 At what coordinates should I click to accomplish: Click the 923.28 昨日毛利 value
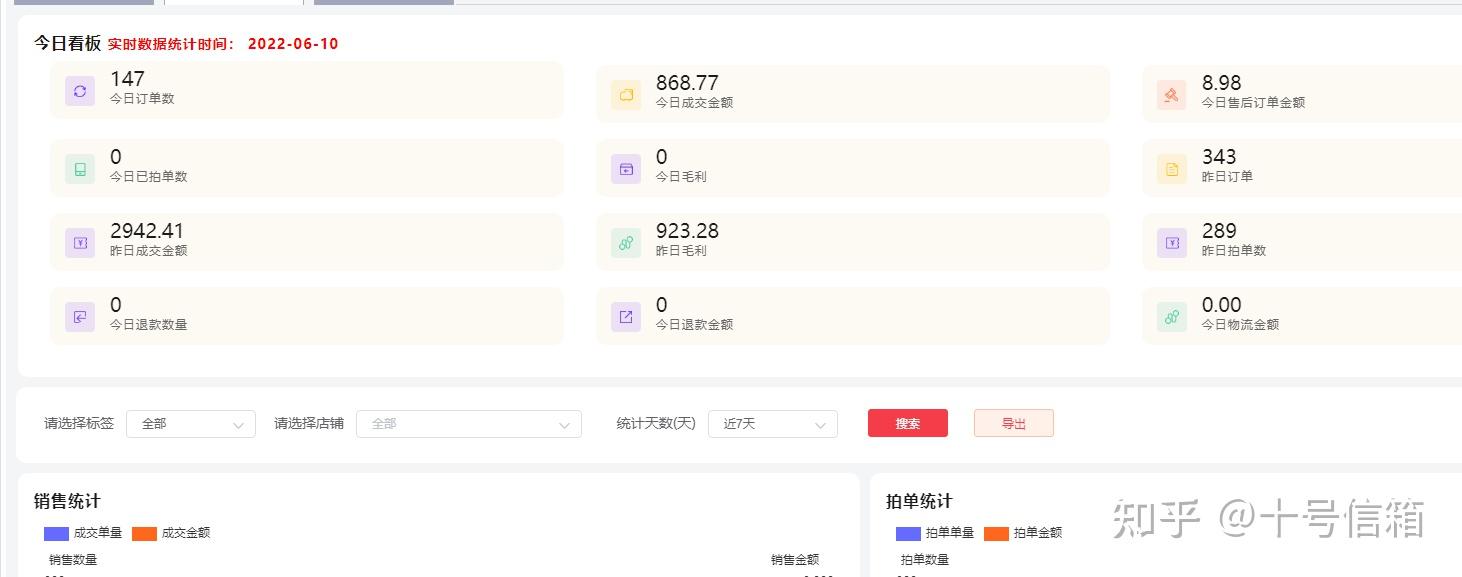[x=687, y=231]
